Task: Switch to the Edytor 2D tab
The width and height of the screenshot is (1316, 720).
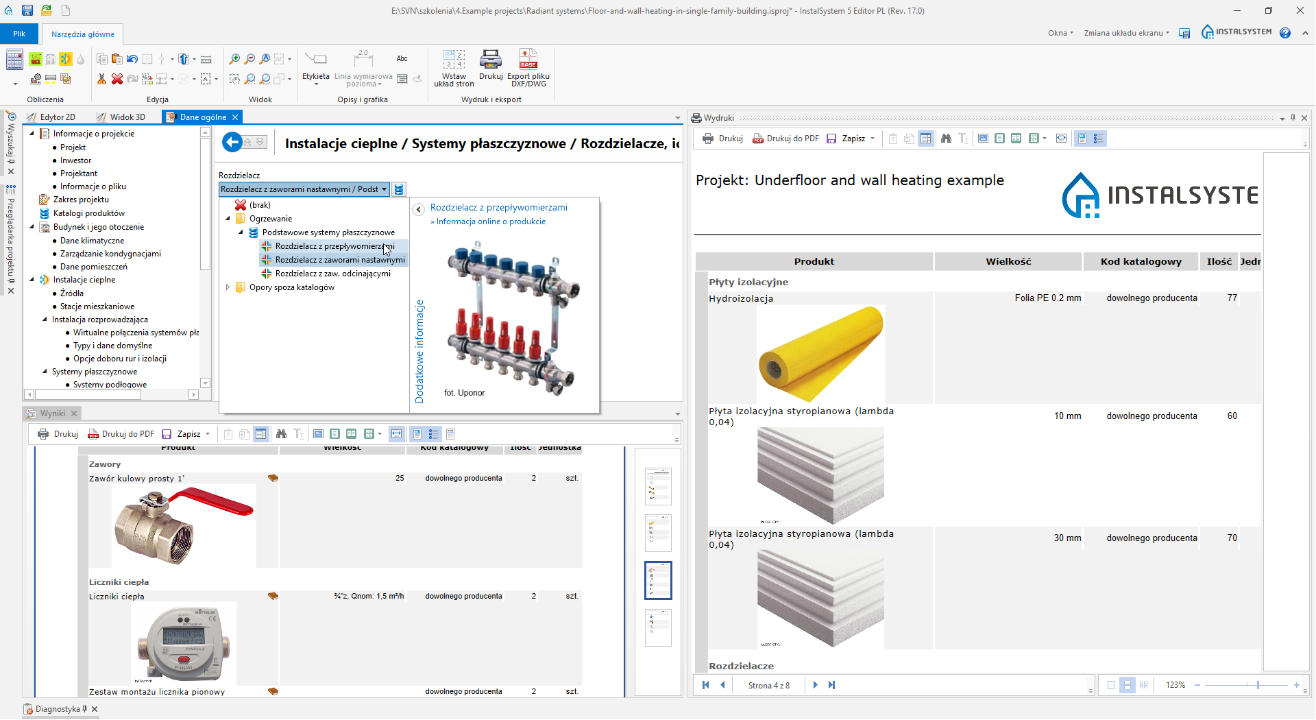Action: pos(52,117)
